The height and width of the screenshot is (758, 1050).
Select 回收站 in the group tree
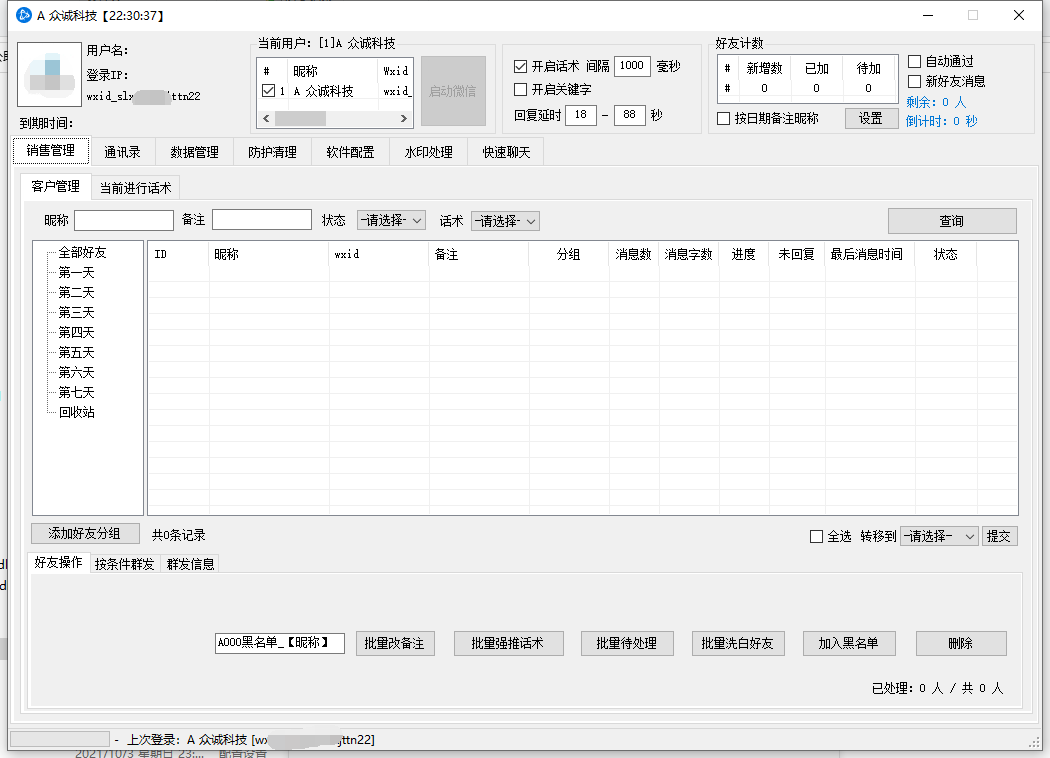tap(76, 412)
